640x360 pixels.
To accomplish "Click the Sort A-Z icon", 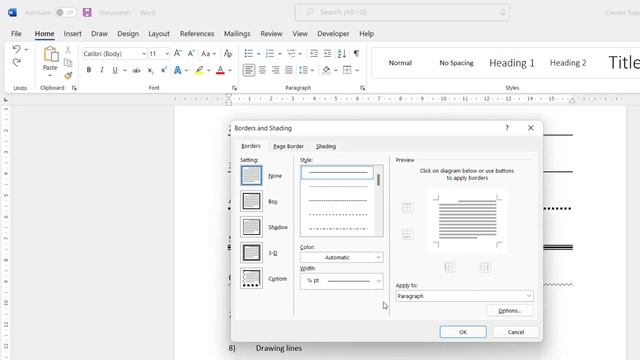I will [x=342, y=53].
